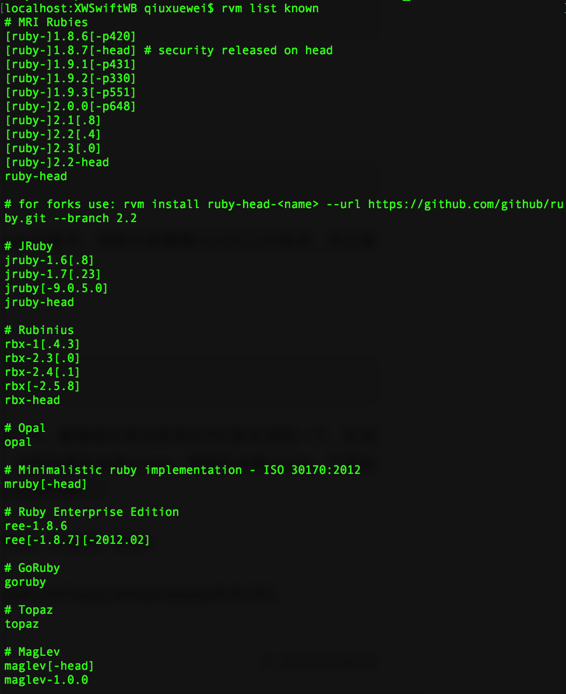Click the [ruby-]1.8.6[-p420] line
The height and width of the screenshot is (694, 566).
70,36
